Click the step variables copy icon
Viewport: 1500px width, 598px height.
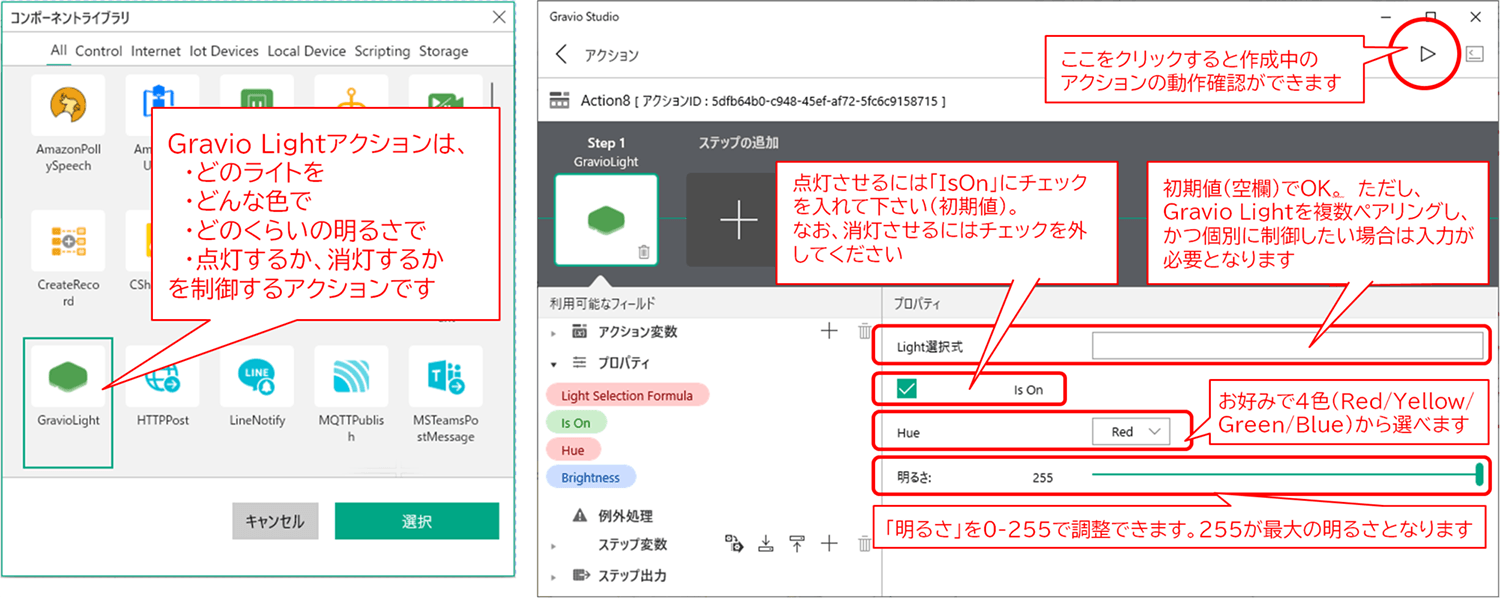point(735,544)
